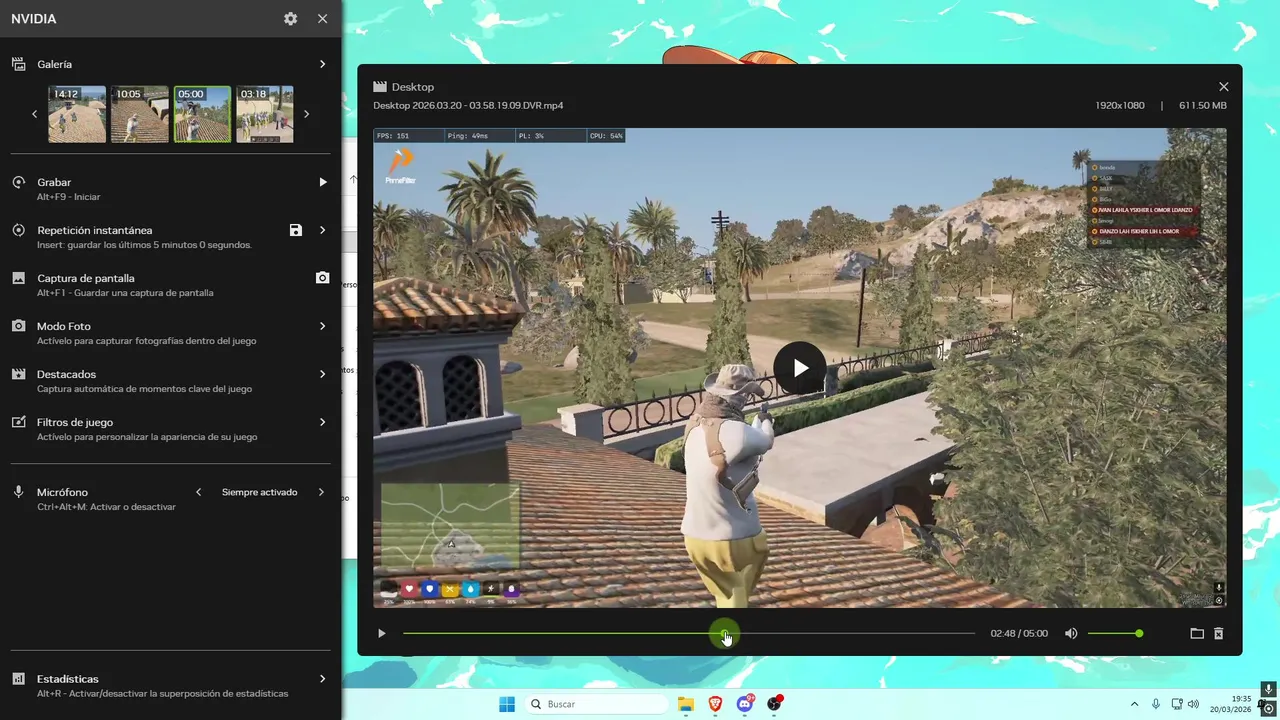Click the system tray microphone icon
Viewport: 1280px width, 720px height.
(x=1156, y=704)
